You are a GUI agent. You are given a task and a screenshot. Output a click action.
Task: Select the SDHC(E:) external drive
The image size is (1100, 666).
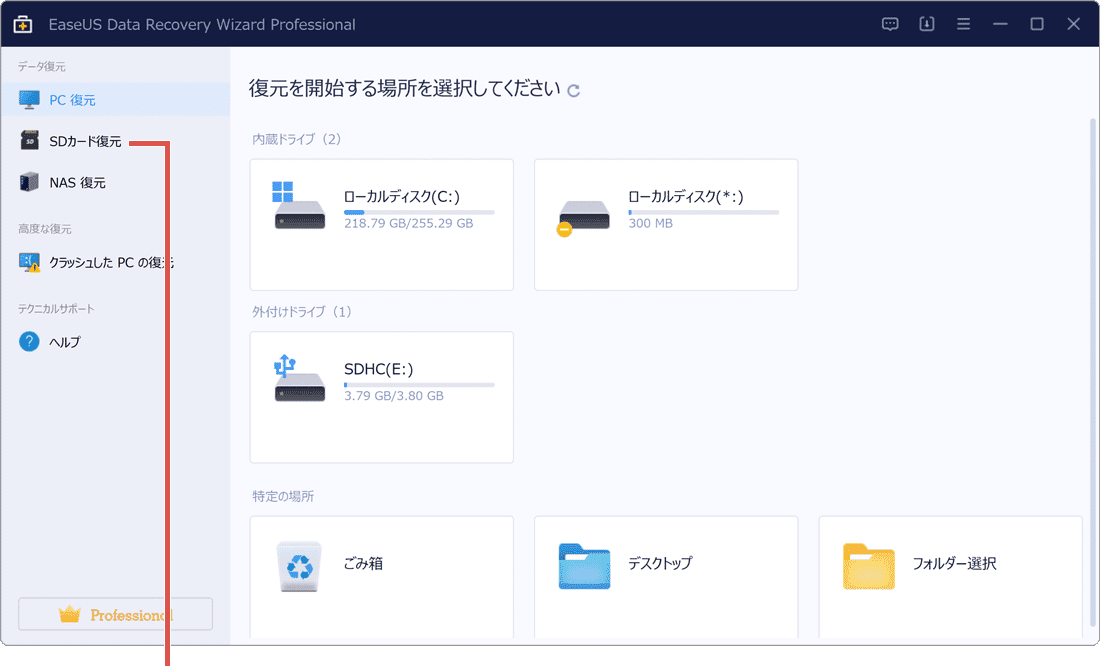(381, 397)
